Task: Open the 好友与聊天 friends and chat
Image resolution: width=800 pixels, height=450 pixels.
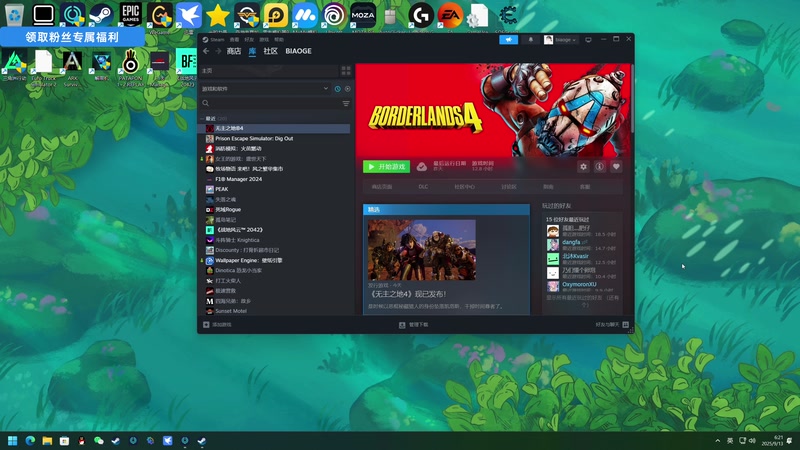Action: click(x=611, y=324)
